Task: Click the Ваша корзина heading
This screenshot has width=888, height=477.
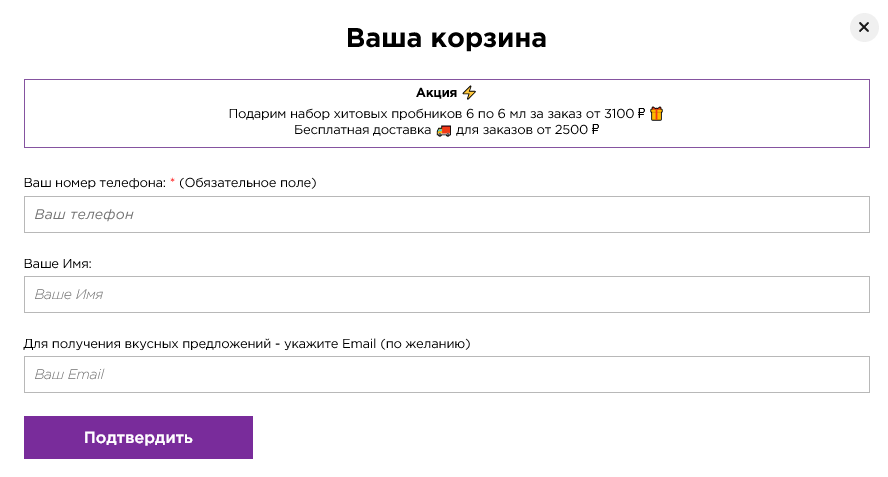Action: point(446,38)
